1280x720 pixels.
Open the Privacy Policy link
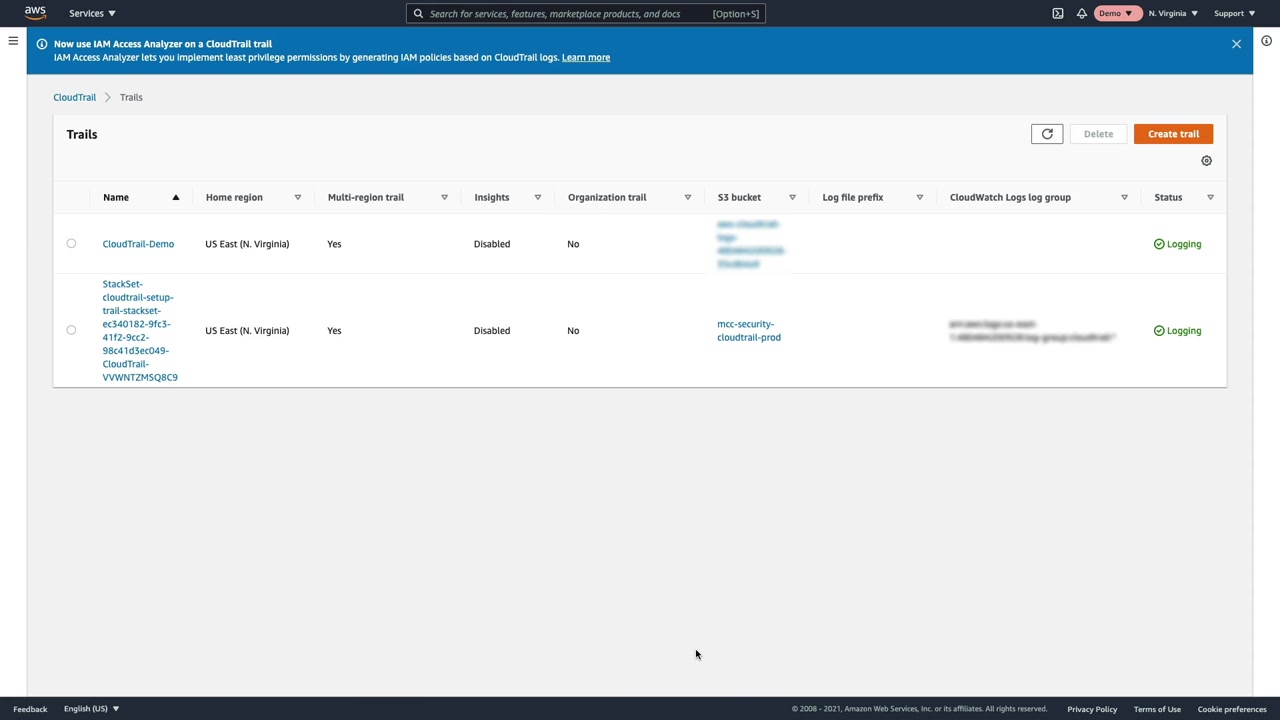(1092, 709)
